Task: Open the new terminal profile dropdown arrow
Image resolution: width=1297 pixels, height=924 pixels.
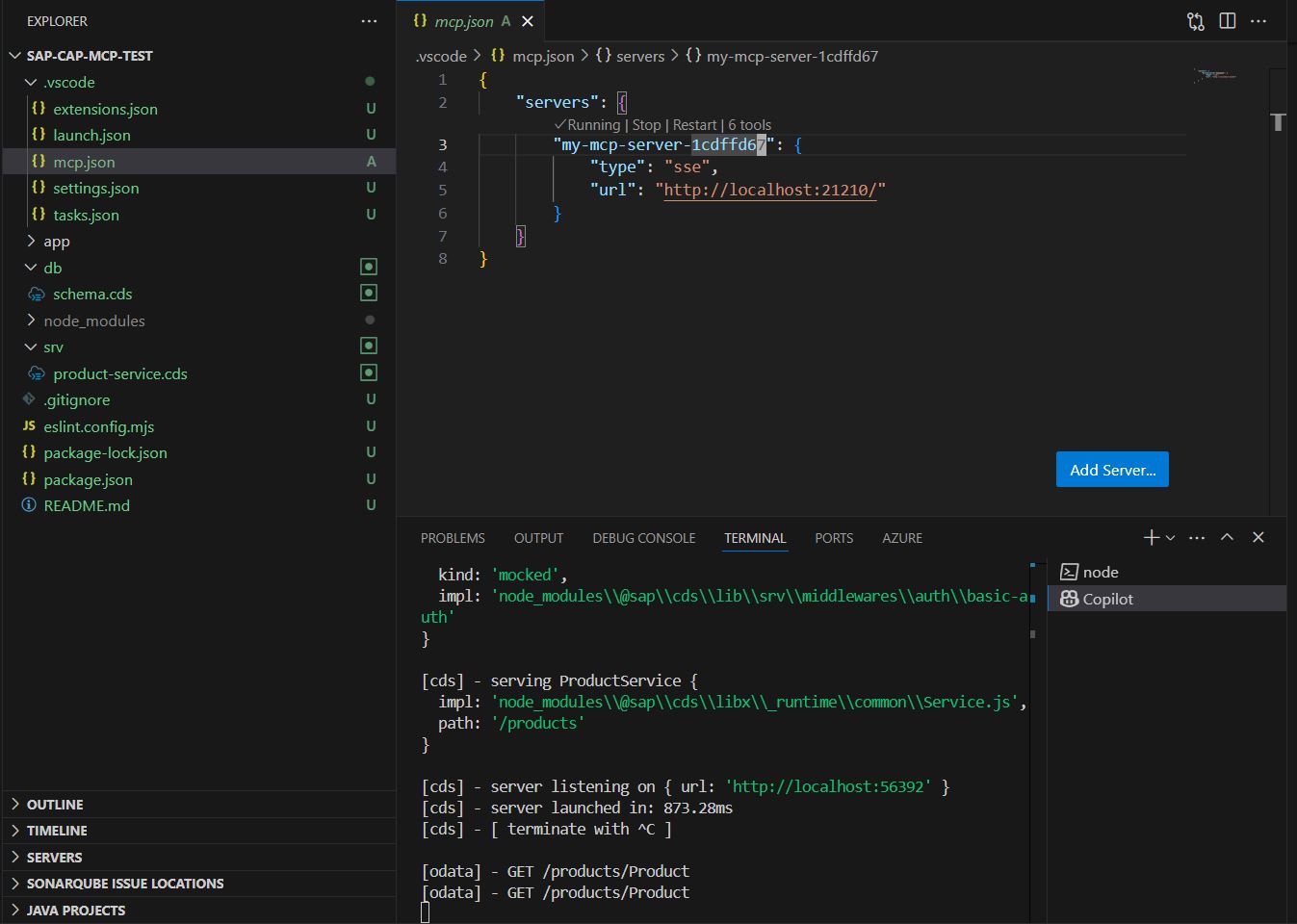Action: tap(1171, 538)
